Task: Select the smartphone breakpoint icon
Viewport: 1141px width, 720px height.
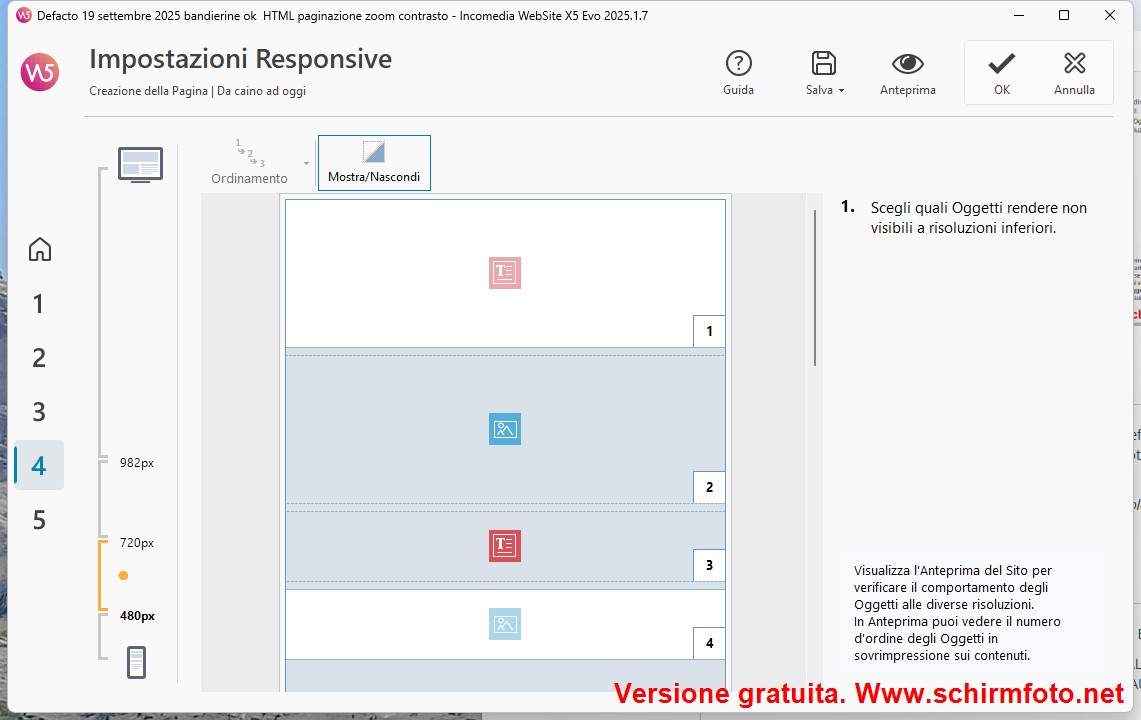Action: [x=137, y=662]
